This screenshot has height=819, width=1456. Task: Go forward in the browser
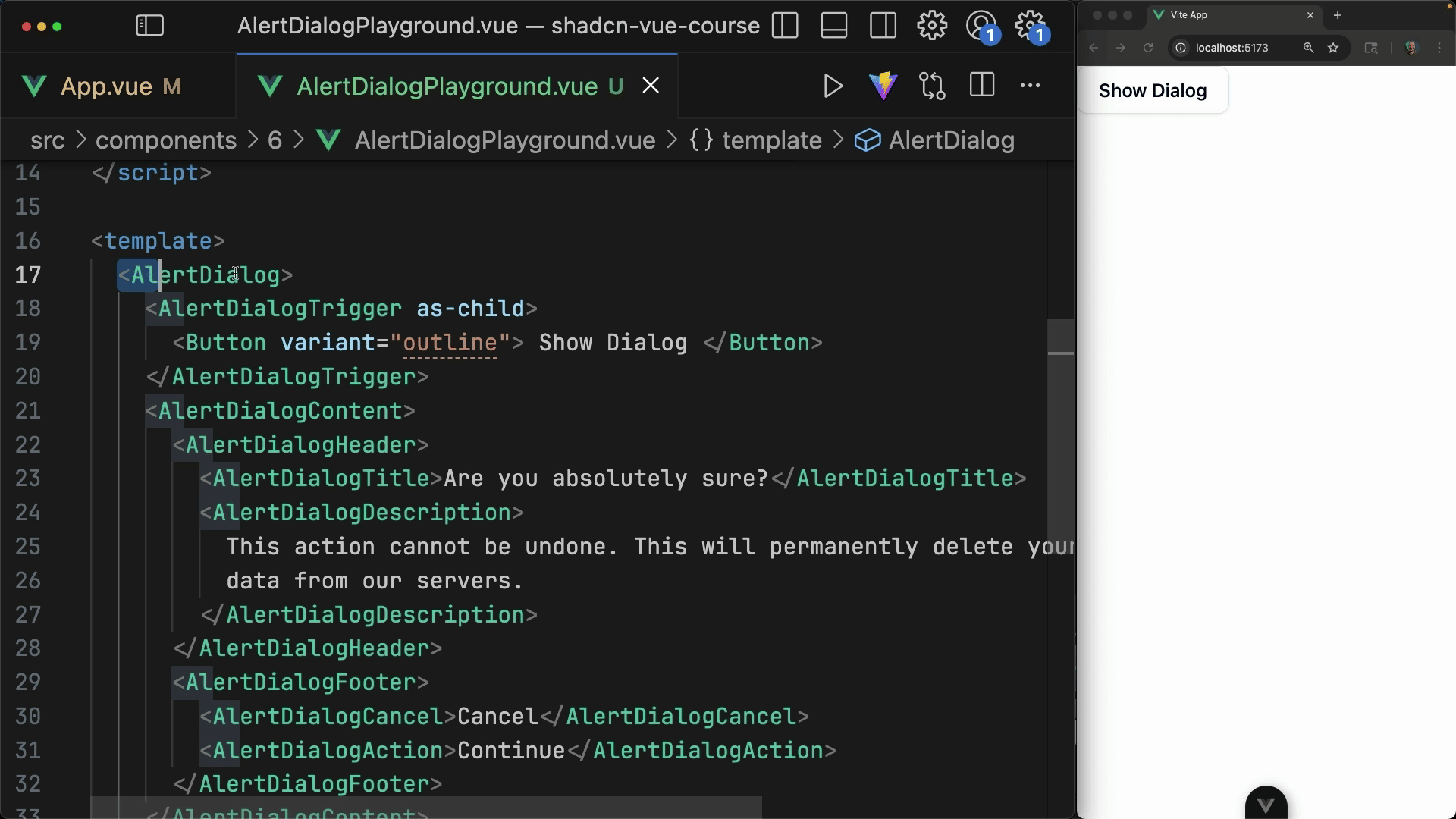coord(1121,48)
